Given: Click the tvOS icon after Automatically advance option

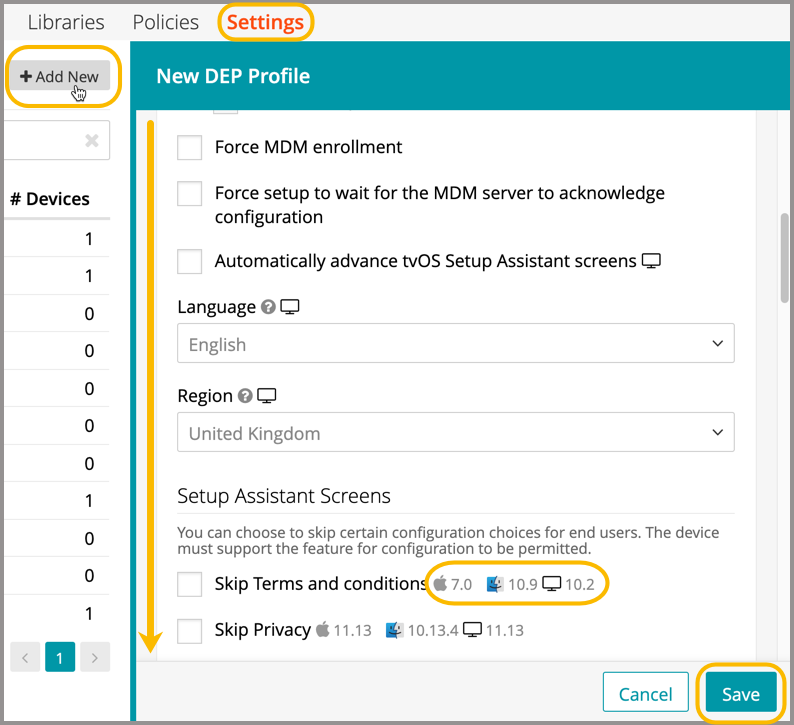Looking at the screenshot, I should [x=652, y=262].
